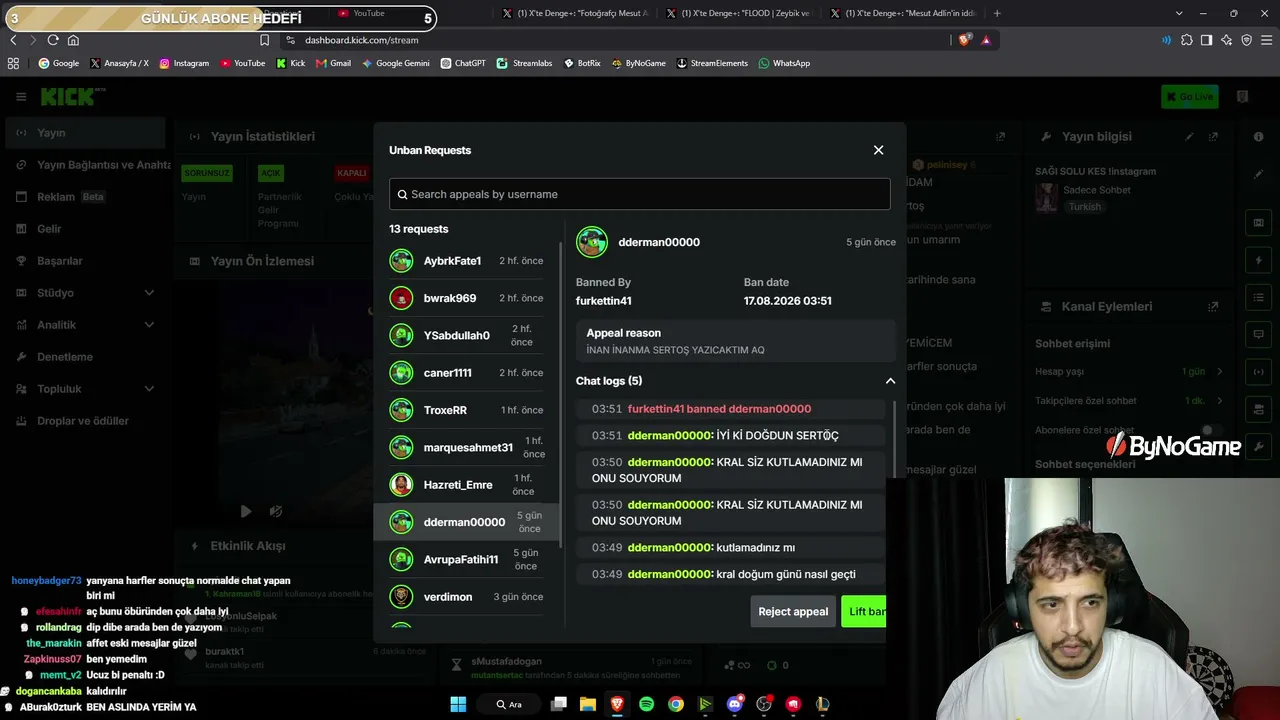
Task: Open Hesap yaşı setting chevron
Action: (1219, 372)
